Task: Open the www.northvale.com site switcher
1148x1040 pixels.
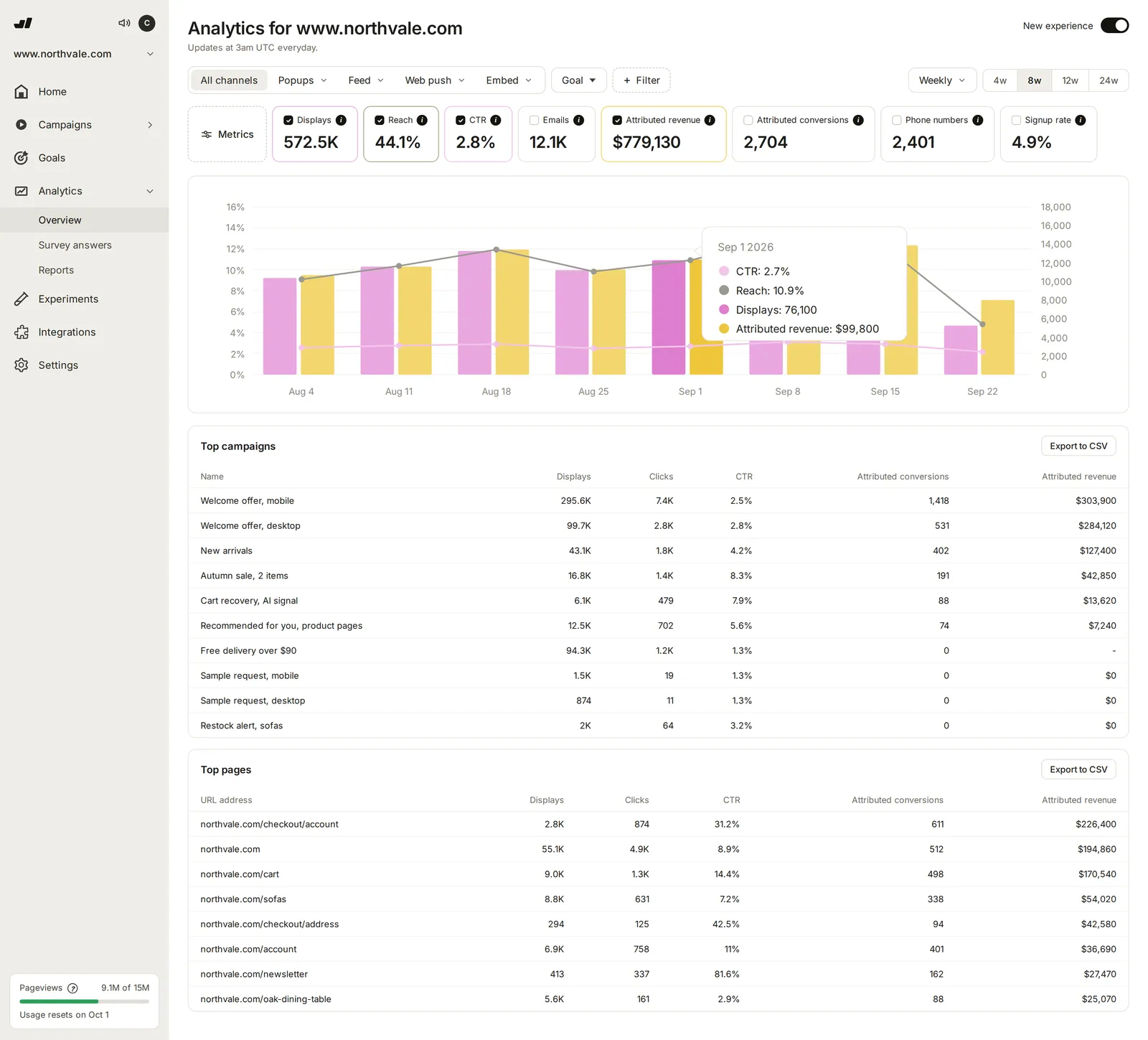Action: coord(84,54)
